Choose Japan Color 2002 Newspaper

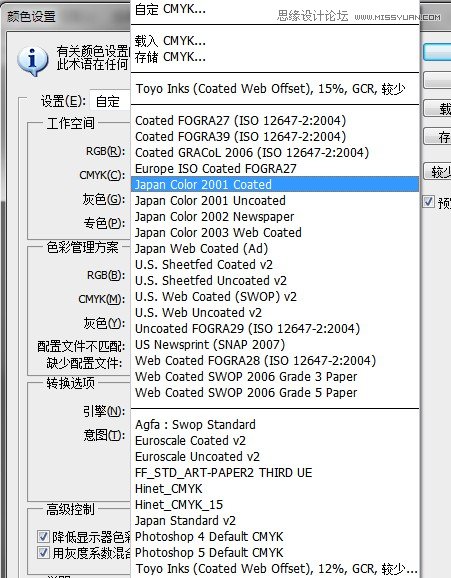tap(275, 216)
